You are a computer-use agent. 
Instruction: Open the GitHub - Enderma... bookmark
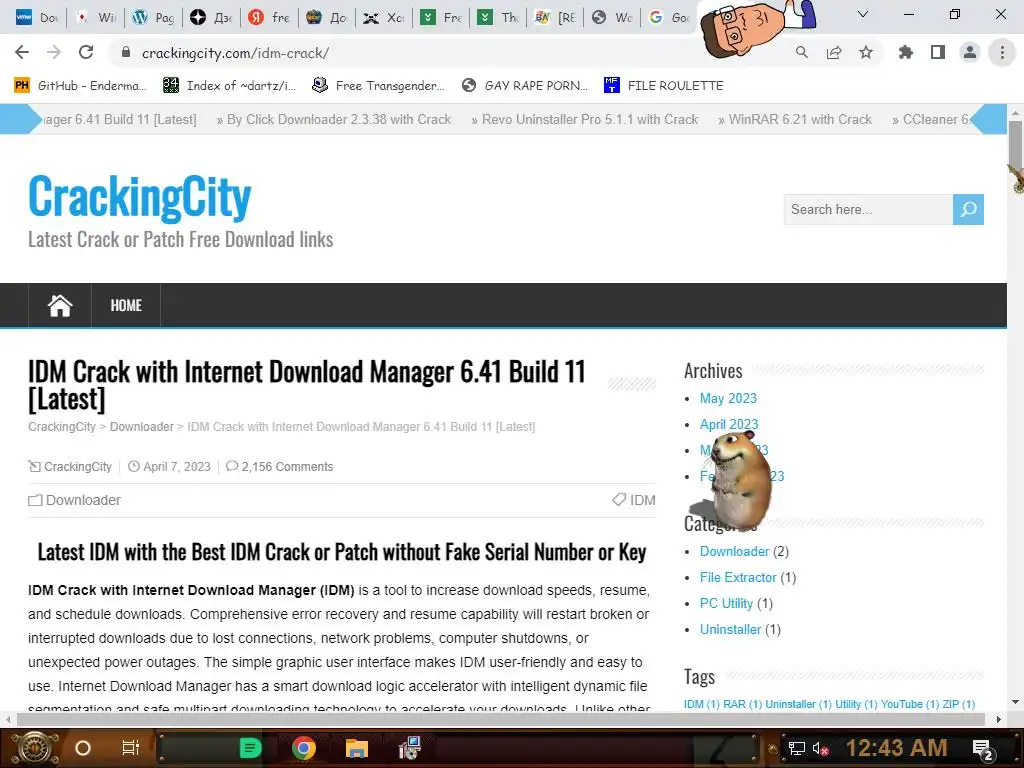(80, 86)
